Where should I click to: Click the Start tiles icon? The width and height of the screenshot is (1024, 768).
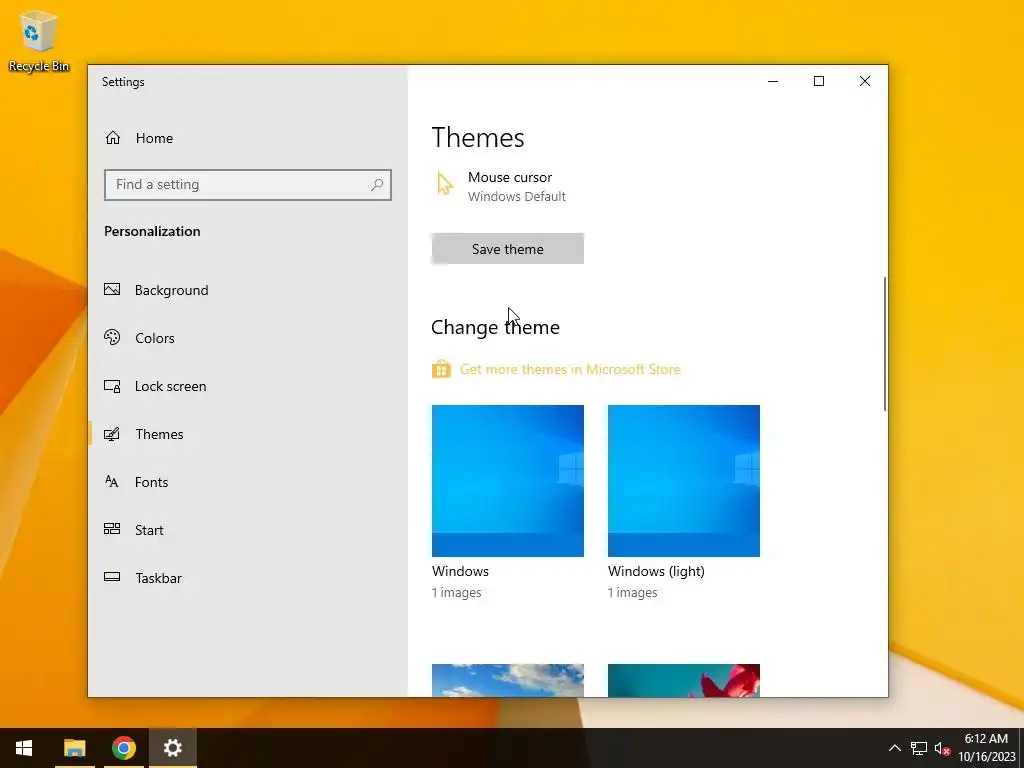[112, 529]
